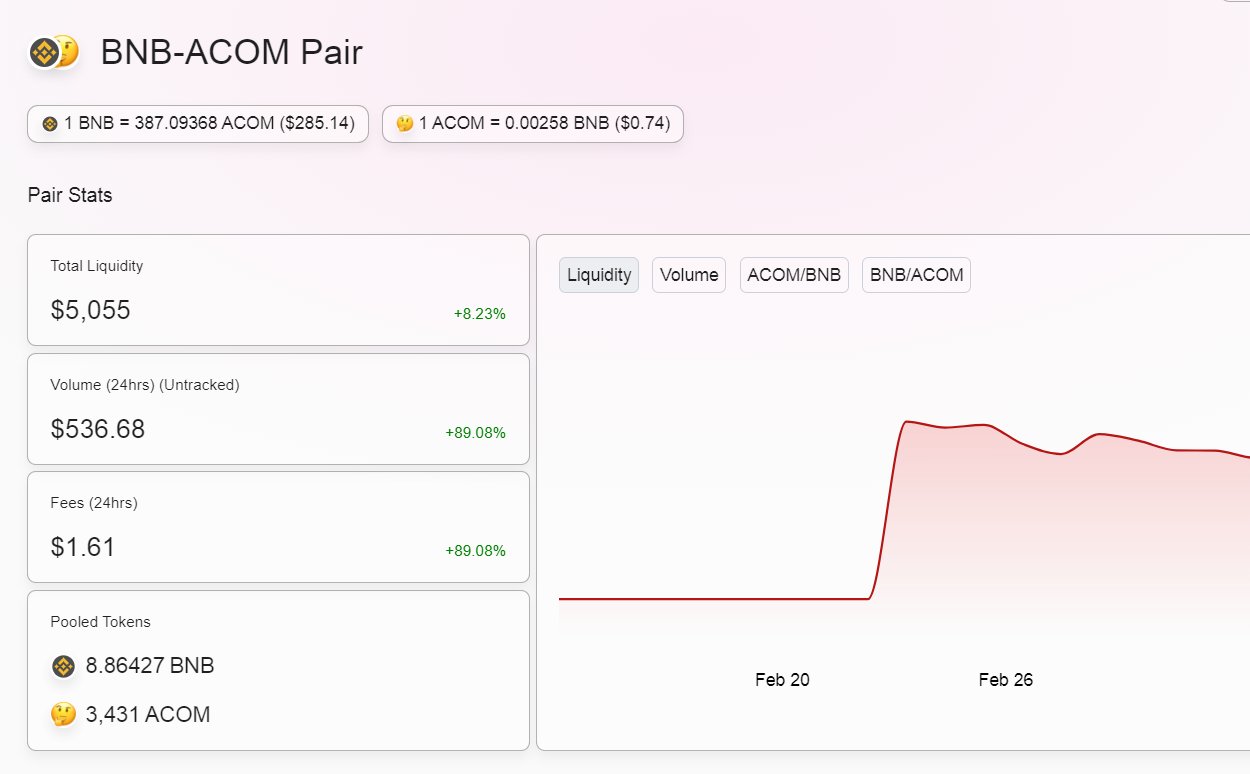Click the +8.23% liquidity change
1250x774 pixels.
click(480, 314)
